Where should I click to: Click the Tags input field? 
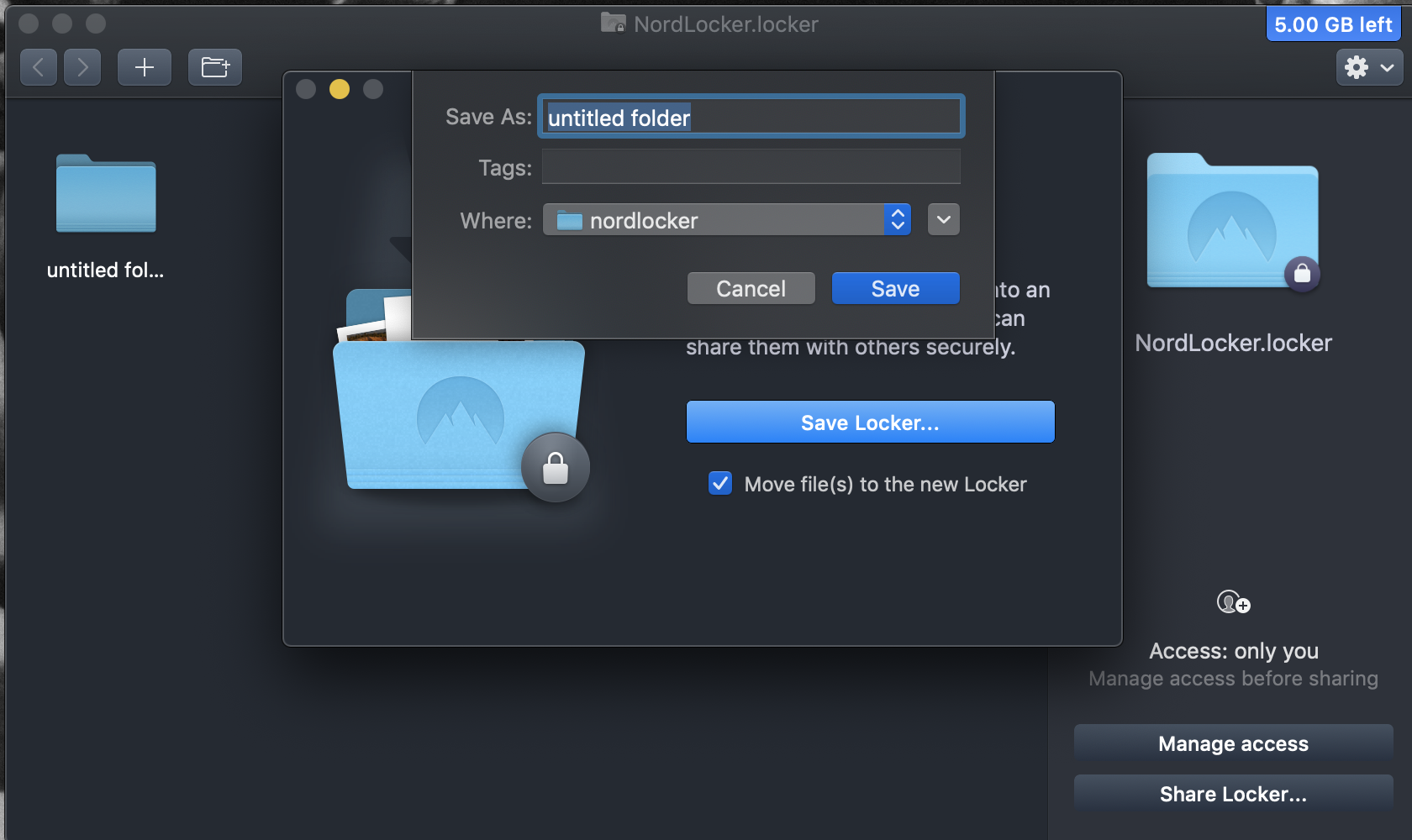tap(751, 166)
